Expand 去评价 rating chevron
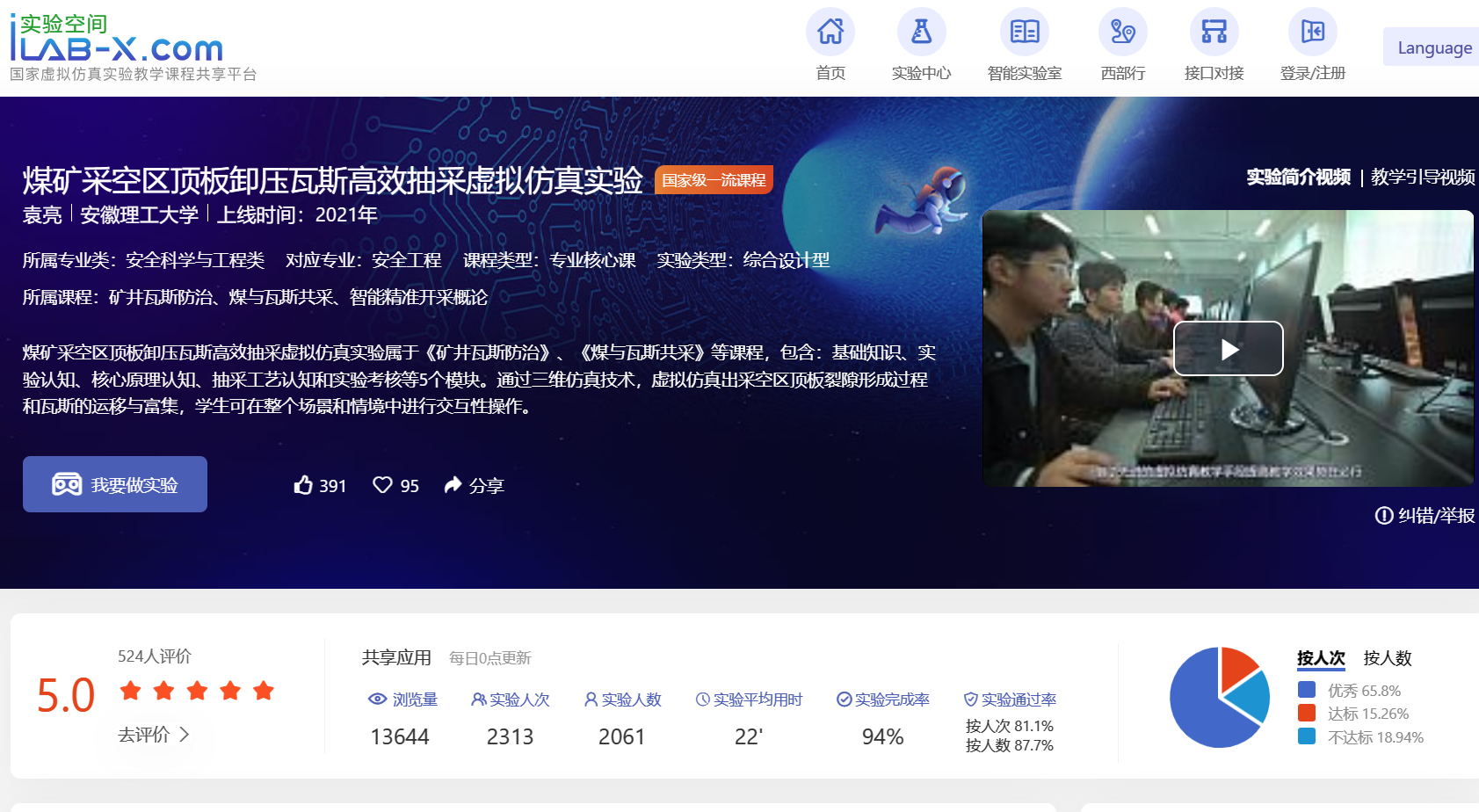The height and width of the screenshot is (812, 1479). [184, 735]
